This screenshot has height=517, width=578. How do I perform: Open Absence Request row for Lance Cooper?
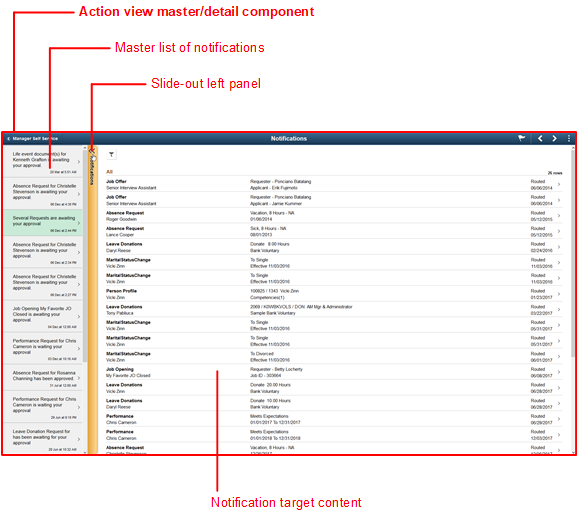click(x=334, y=231)
